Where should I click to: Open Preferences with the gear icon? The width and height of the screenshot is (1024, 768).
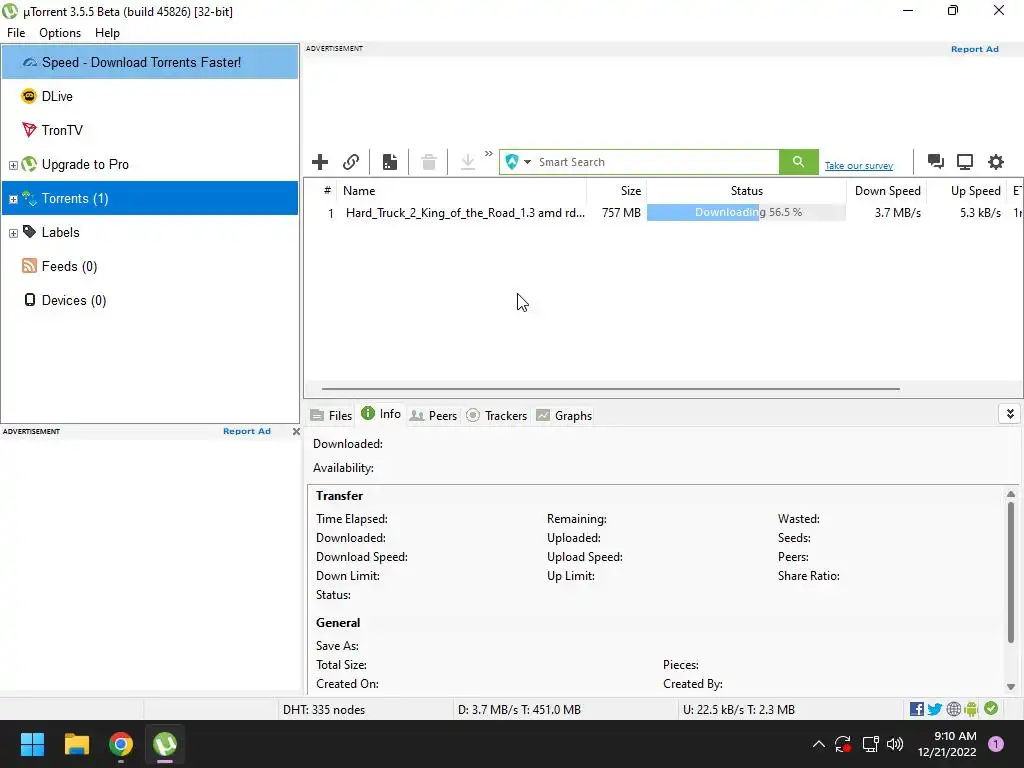tap(995, 162)
